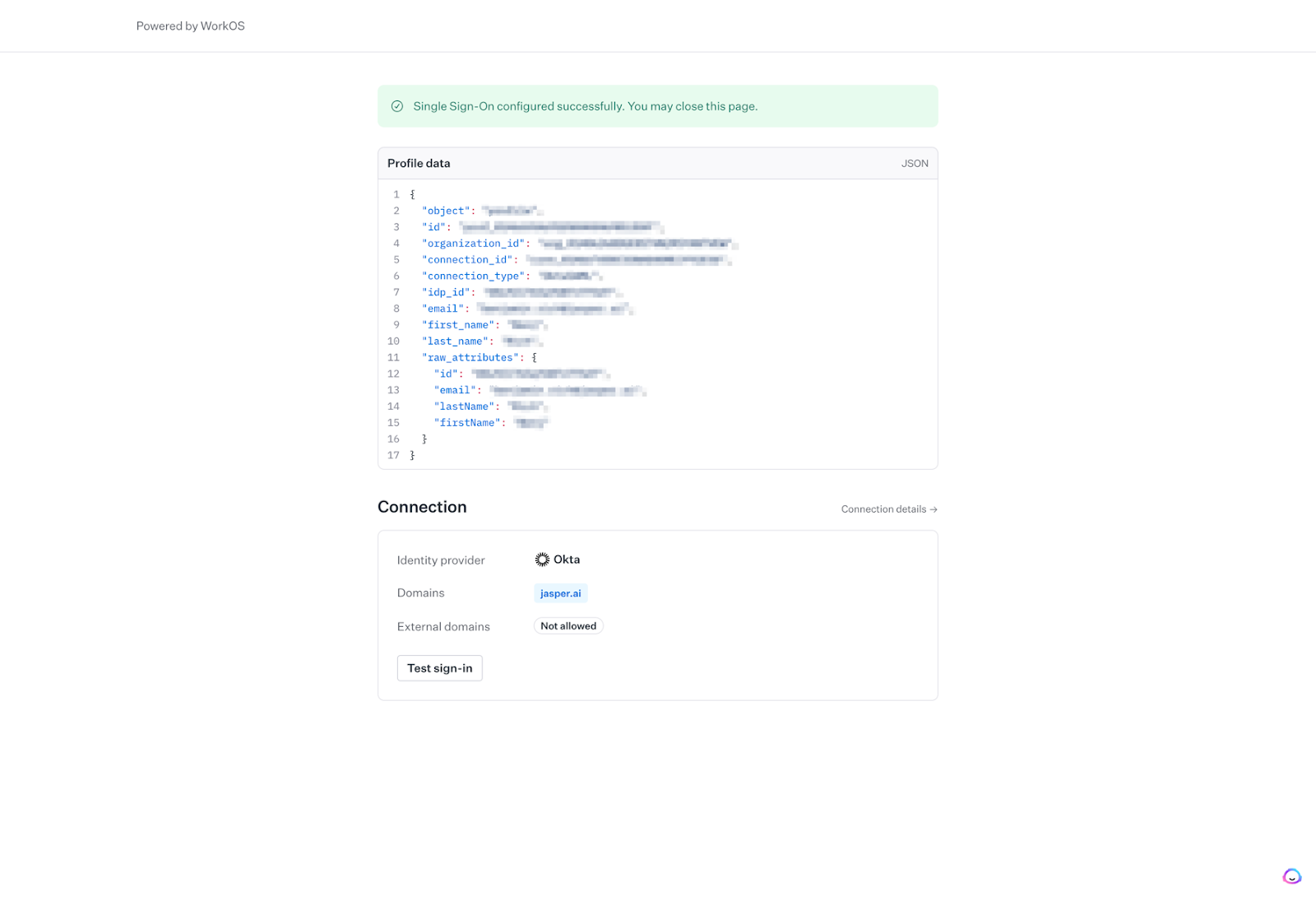Click the arrow beside Connection details
This screenshot has width=1316, height=901.
(x=934, y=509)
